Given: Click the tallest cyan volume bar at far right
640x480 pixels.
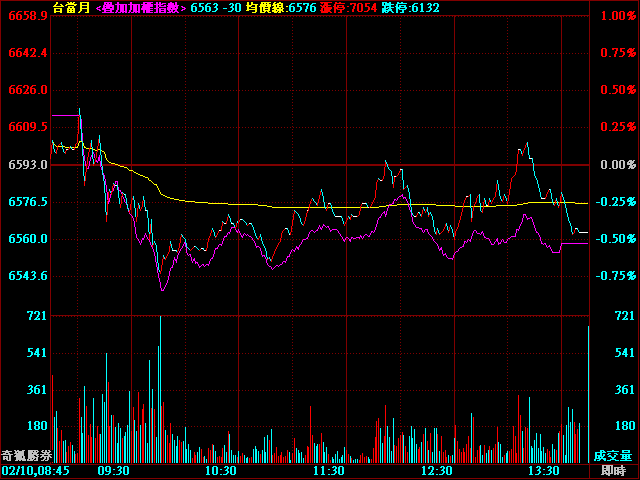Looking at the screenshot, I should pos(588,394).
